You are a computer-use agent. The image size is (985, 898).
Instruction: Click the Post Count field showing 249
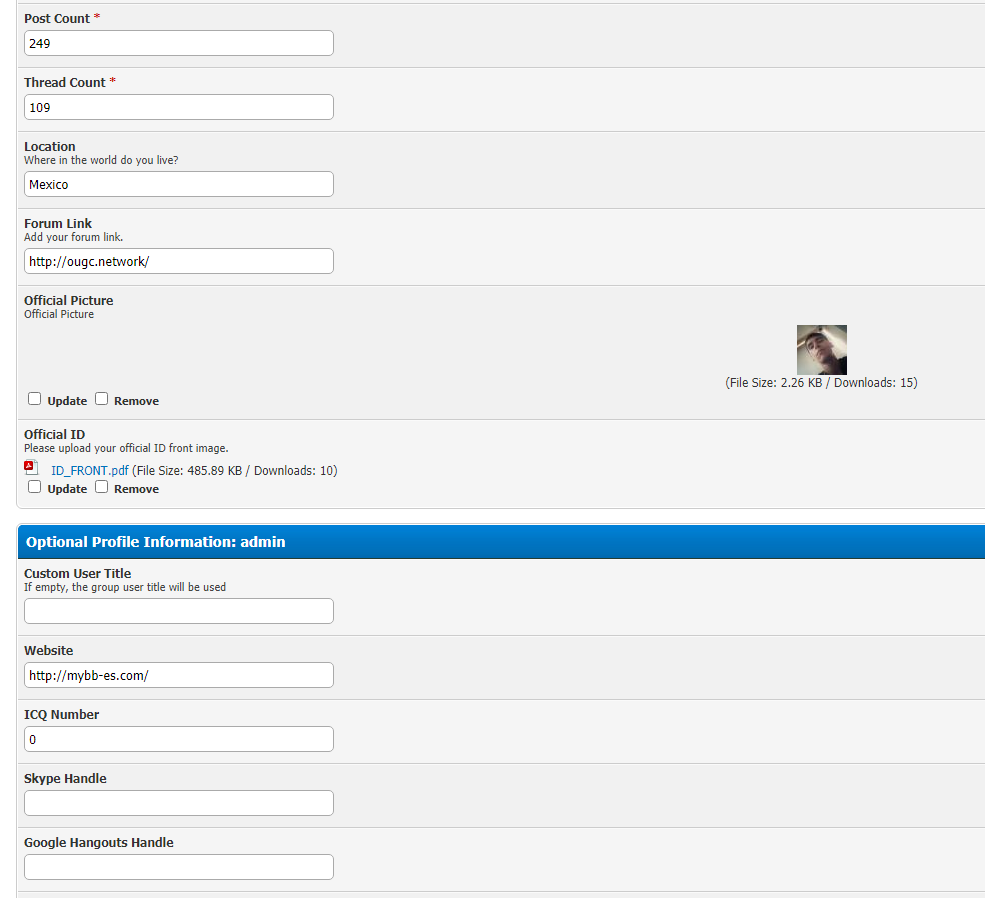tap(178, 44)
